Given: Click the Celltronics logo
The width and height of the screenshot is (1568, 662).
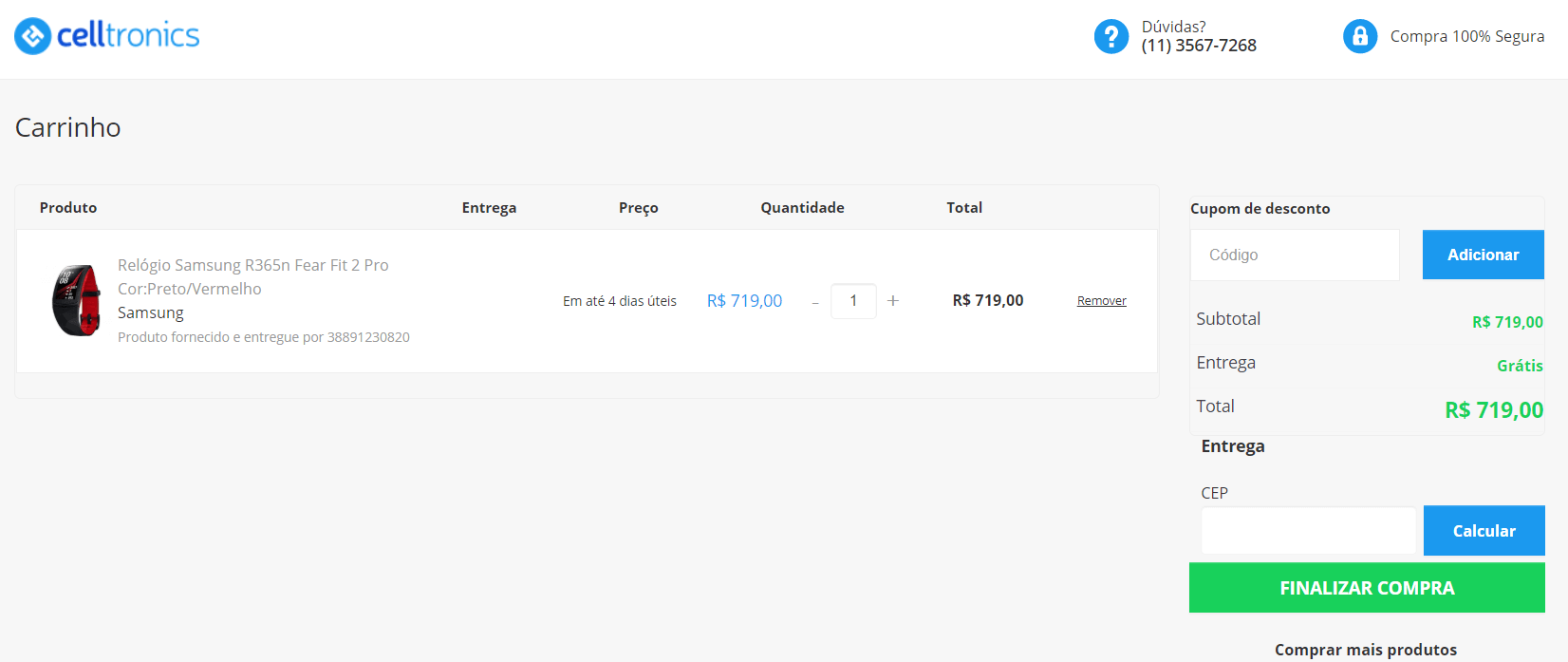Looking at the screenshot, I should tap(107, 36).
